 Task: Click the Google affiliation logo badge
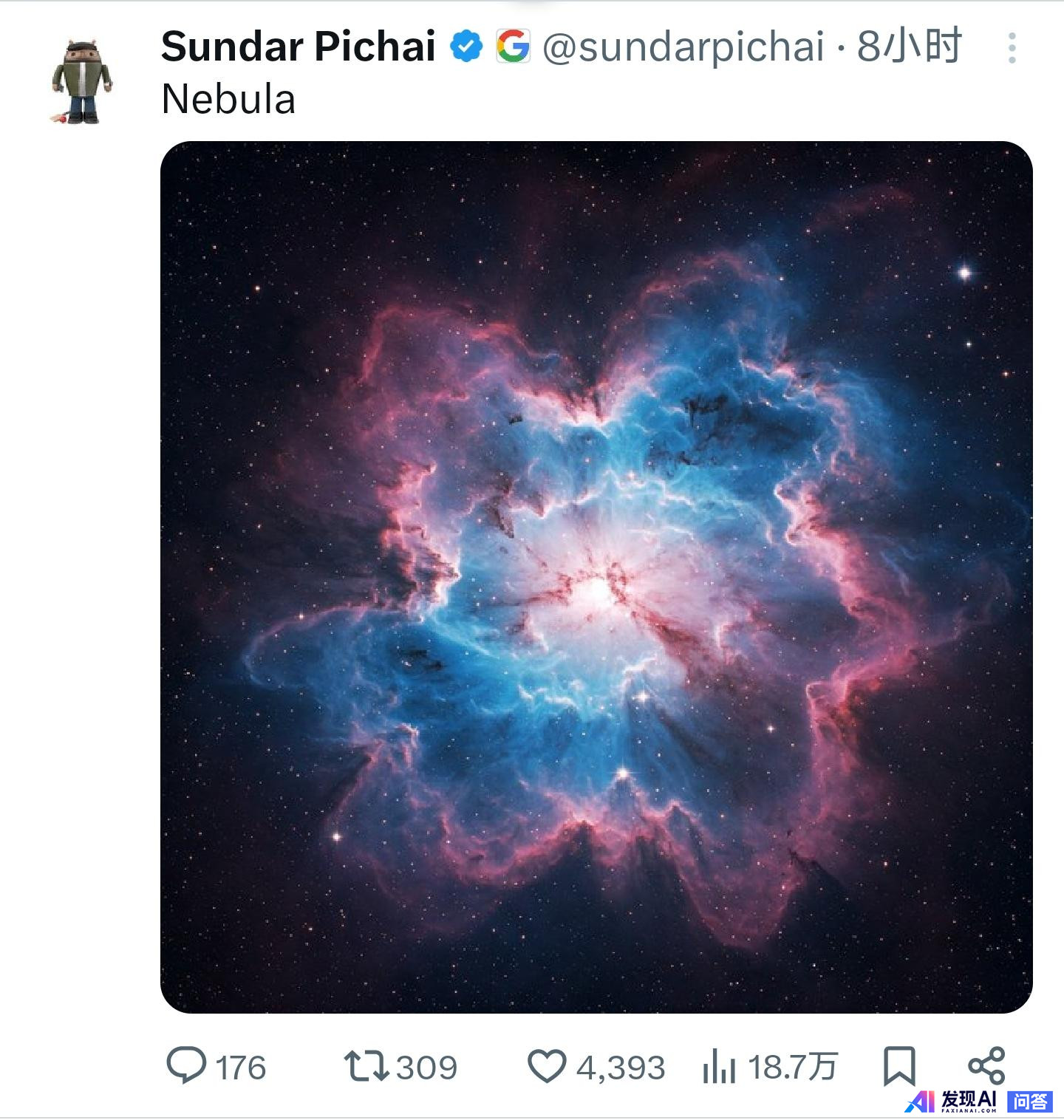click(513, 46)
